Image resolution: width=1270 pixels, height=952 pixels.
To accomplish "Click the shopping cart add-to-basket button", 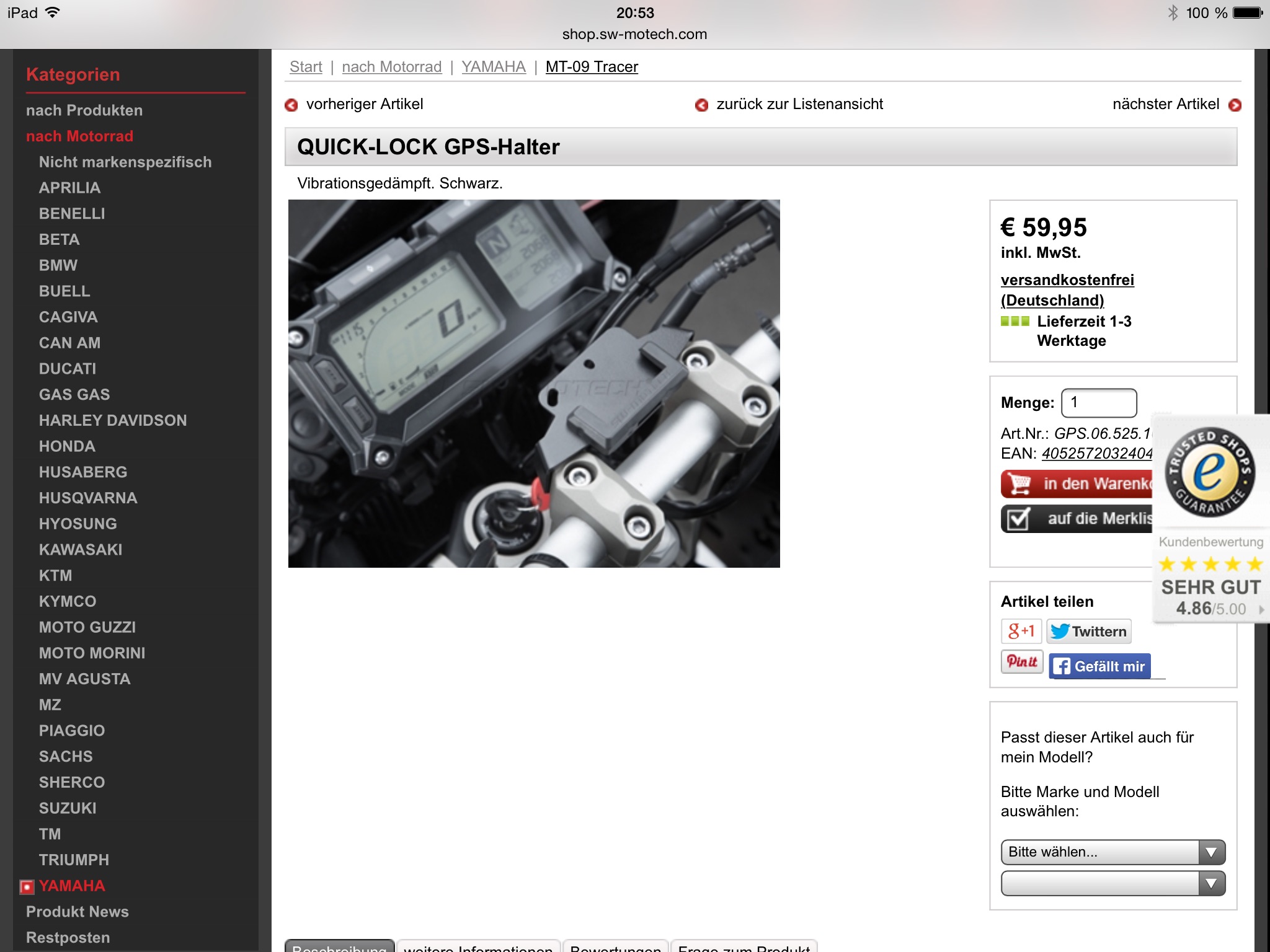I will click(1077, 483).
